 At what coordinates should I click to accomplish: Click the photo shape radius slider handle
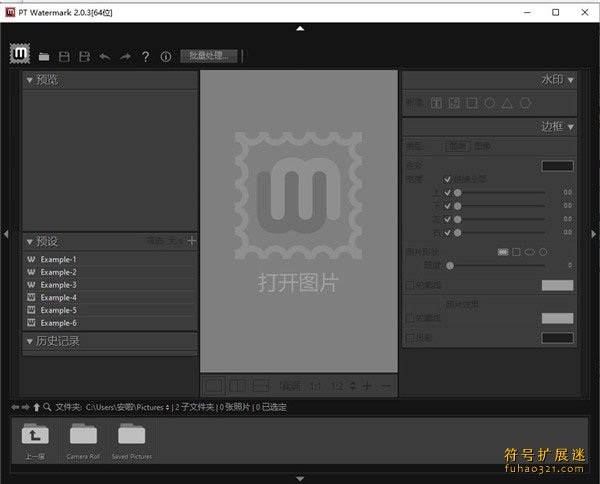point(450,265)
